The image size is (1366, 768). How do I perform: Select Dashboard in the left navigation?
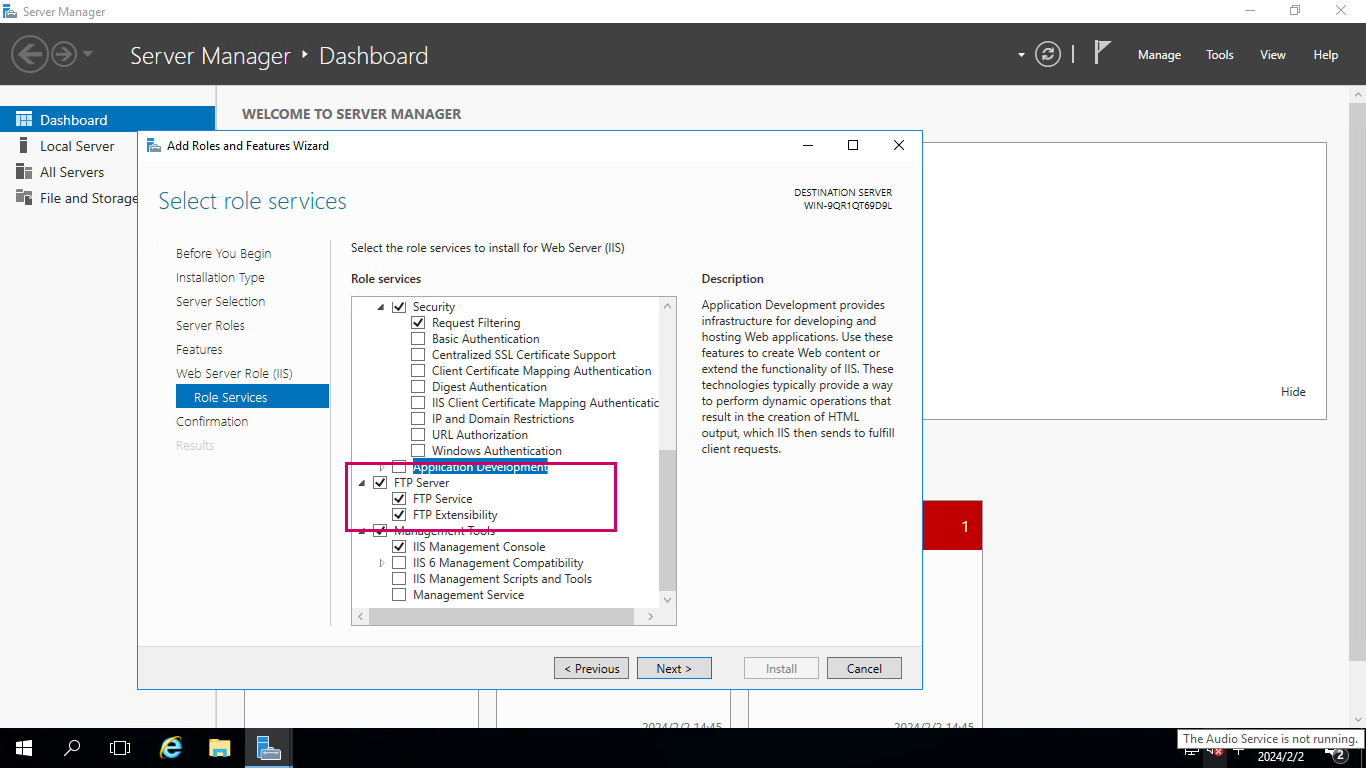(x=107, y=119)
